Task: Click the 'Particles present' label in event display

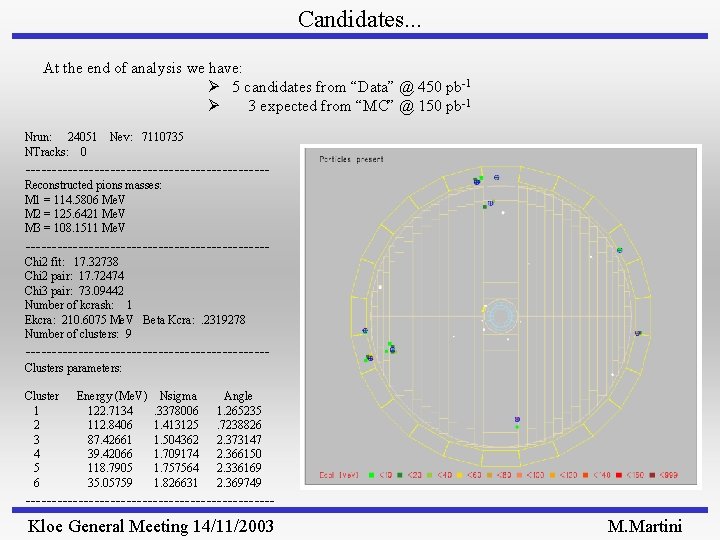Action: 351,159
